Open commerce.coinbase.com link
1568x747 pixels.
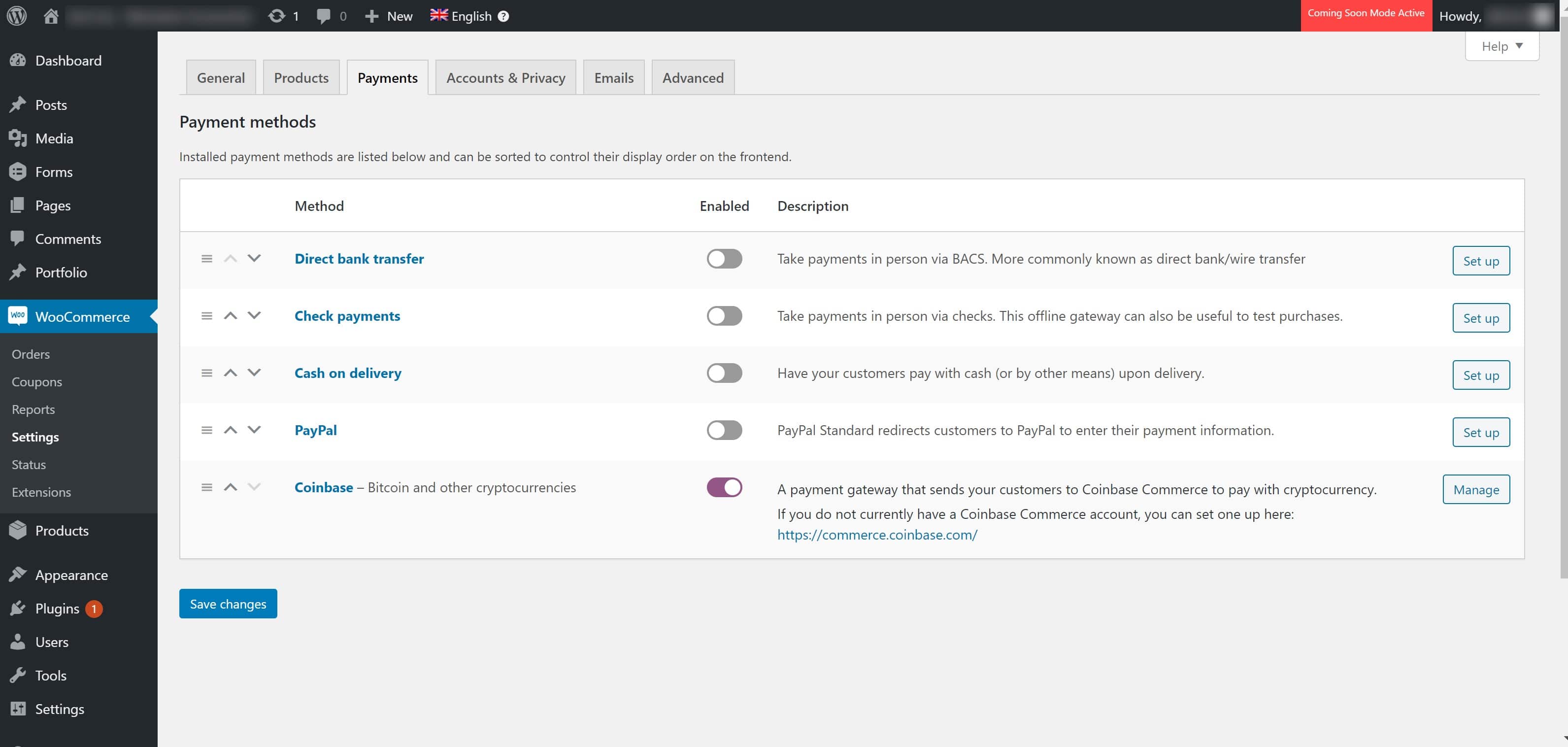click(877, 535)
